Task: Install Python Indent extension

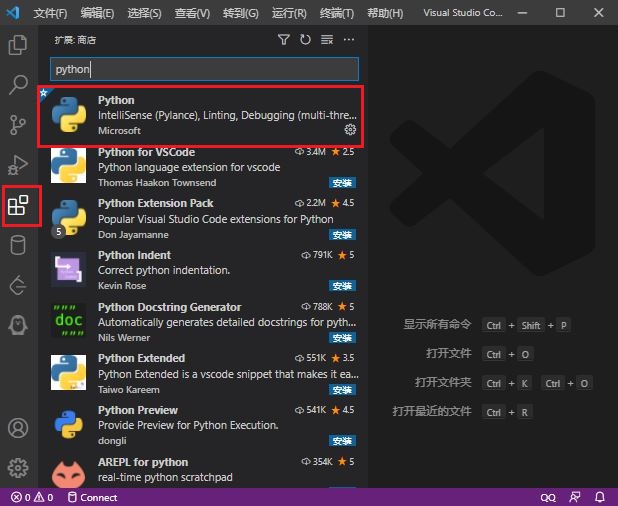Action: click(342, 286)
